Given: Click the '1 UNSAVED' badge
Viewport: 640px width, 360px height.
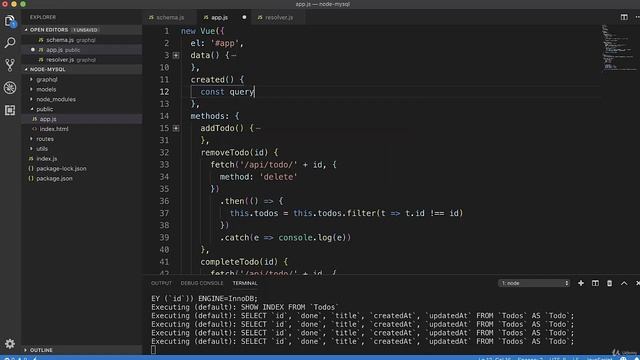Looking at the screenshot, I should [85, 30].
